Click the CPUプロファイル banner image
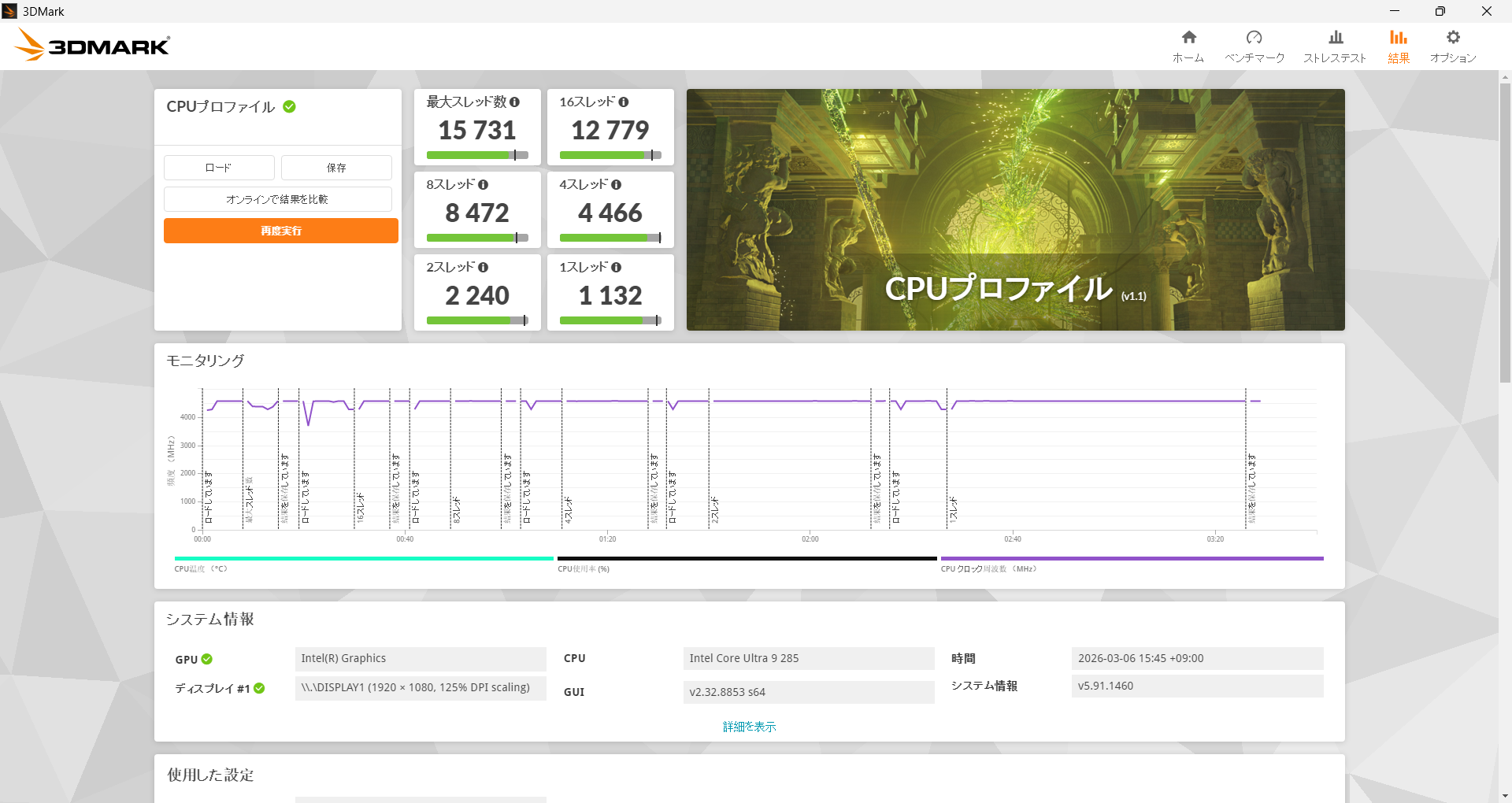 coord(1015,209)
